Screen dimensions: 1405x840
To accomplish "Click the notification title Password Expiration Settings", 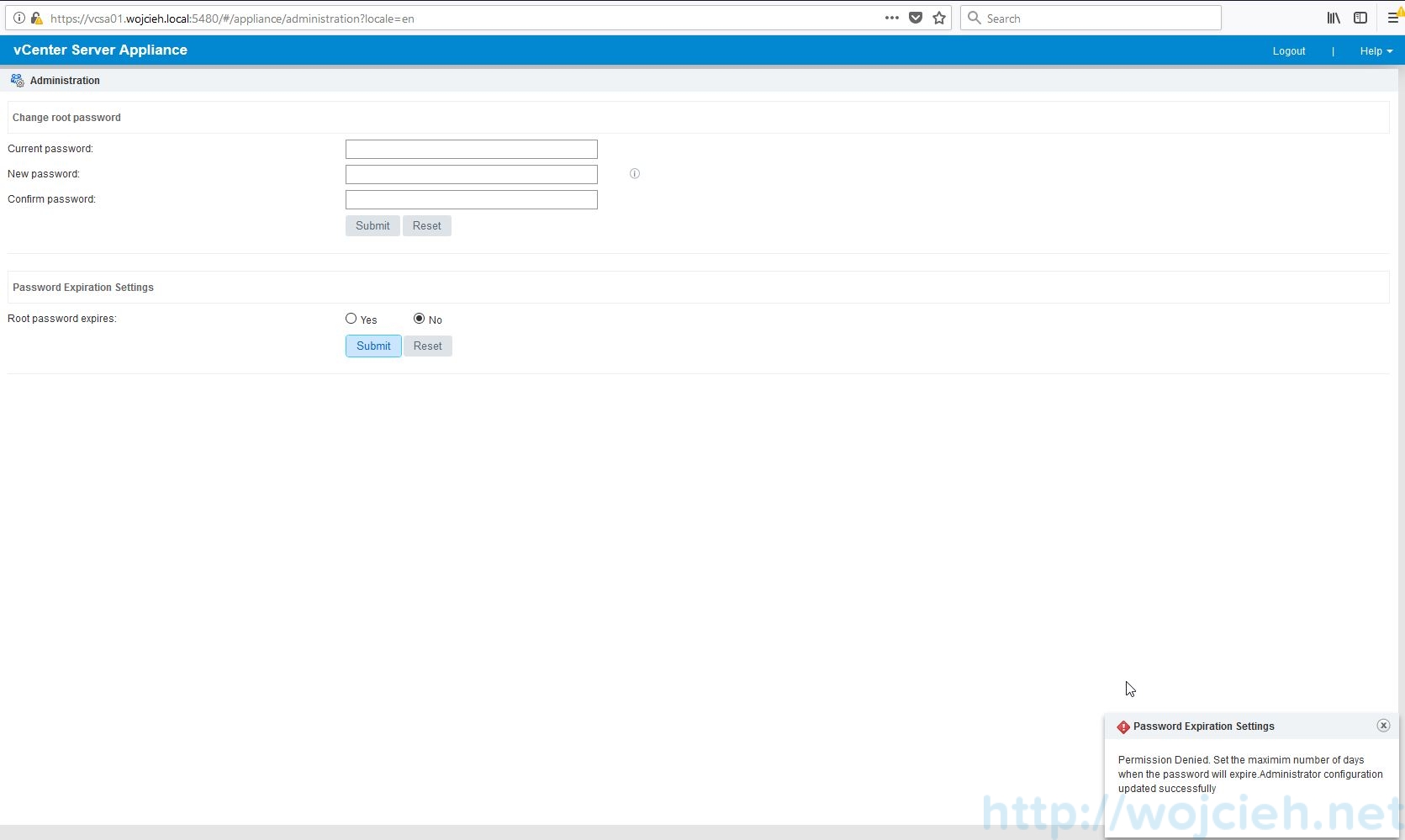I will coord(1204,726).
